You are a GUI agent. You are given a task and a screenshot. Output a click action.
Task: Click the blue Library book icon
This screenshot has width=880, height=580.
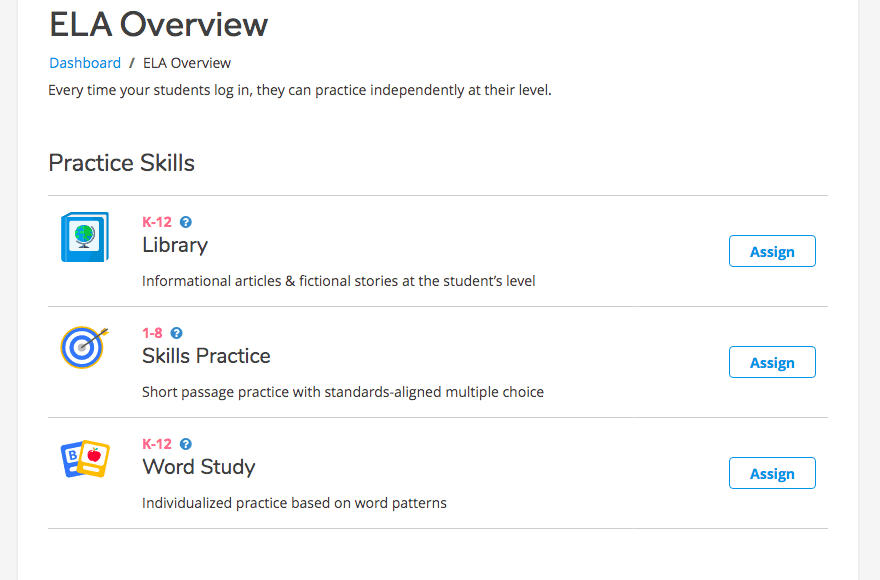[85, 237]
